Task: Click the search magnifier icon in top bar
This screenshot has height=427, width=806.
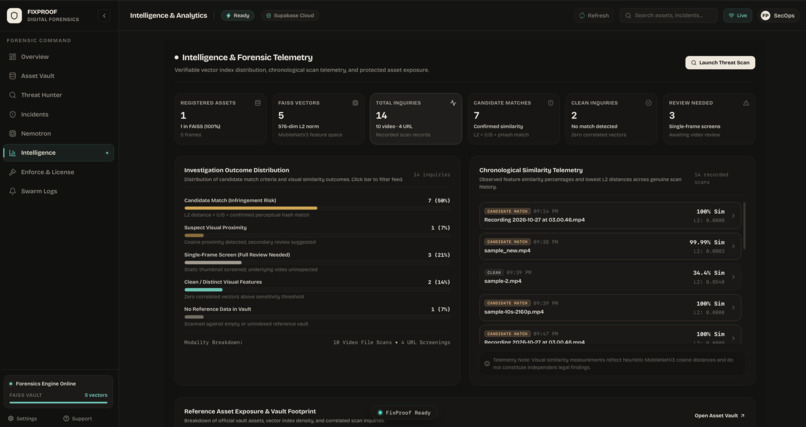Action: click(628, 15)
